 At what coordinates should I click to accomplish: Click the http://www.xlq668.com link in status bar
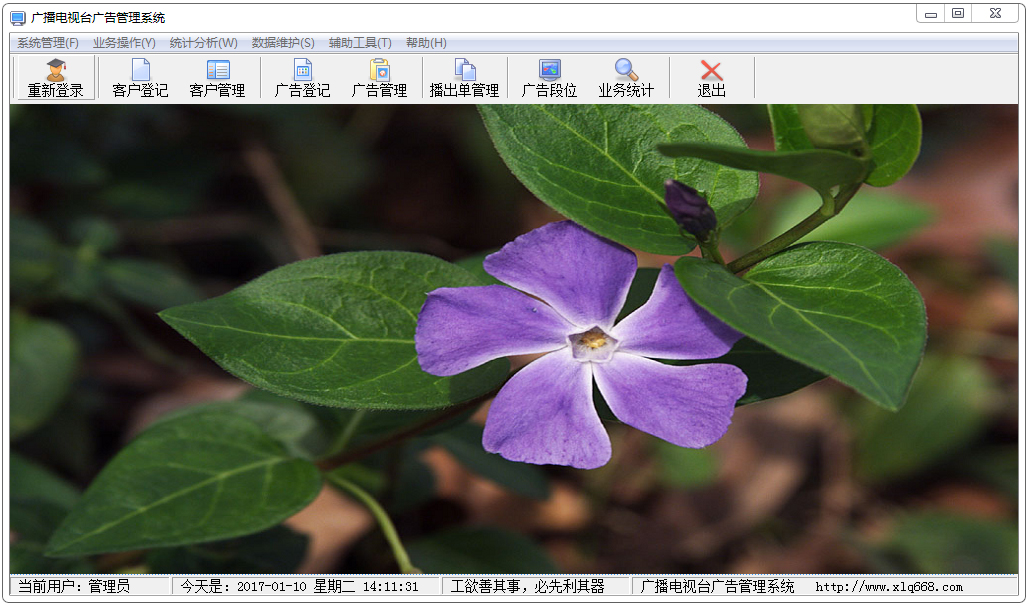pos(889,587)
